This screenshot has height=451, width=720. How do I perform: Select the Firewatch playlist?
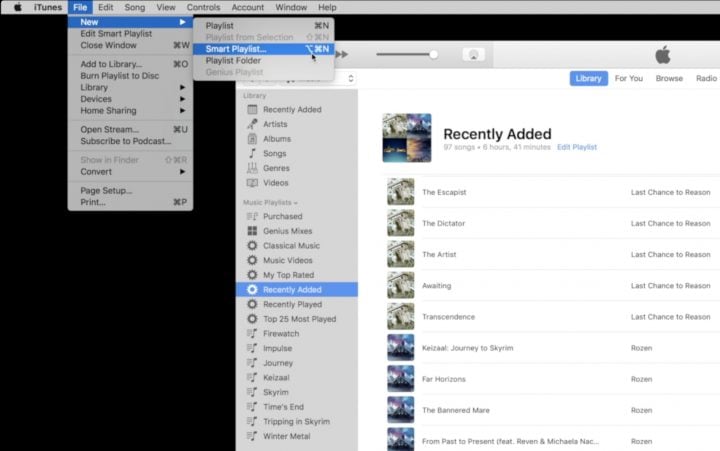pyautogui.click(x=281, y=334)
